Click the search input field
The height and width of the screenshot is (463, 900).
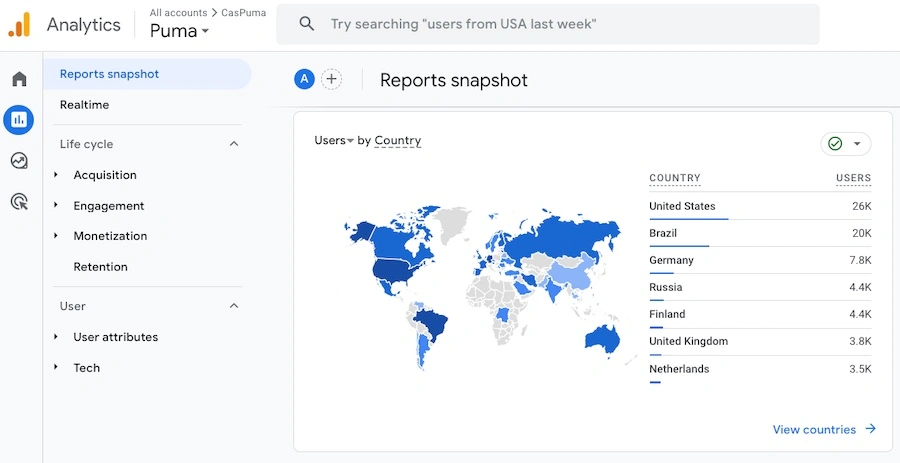point(560,24)
